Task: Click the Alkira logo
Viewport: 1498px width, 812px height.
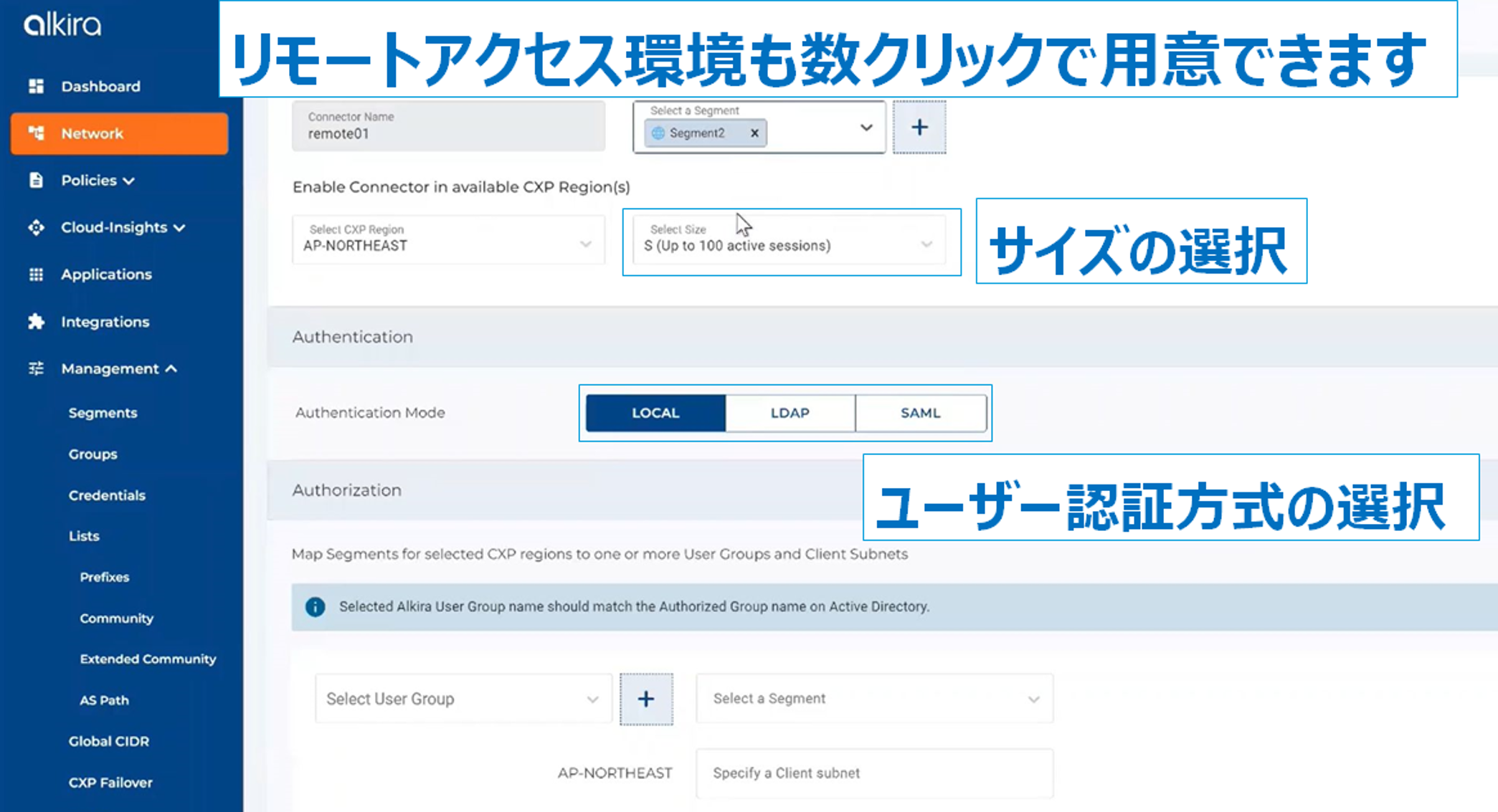Action: click(62, 25)
